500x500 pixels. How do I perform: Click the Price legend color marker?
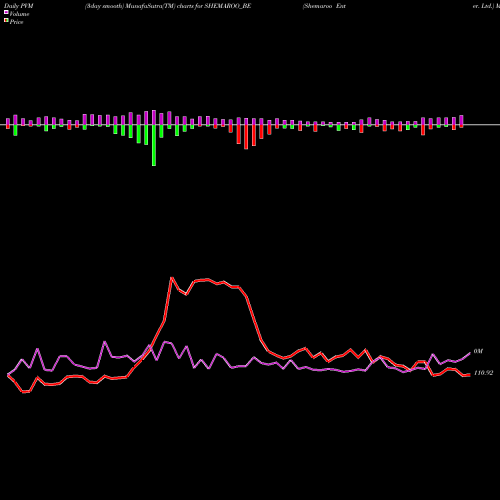point(6,21)
